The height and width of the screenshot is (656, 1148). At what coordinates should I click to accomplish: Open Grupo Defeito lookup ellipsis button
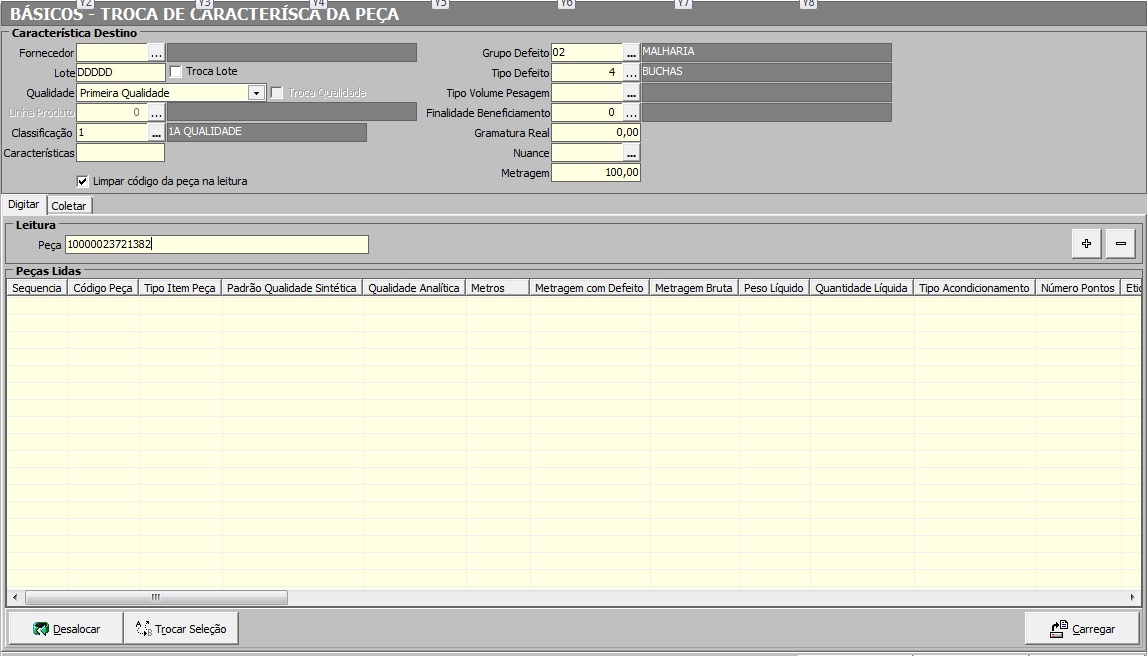631,53
